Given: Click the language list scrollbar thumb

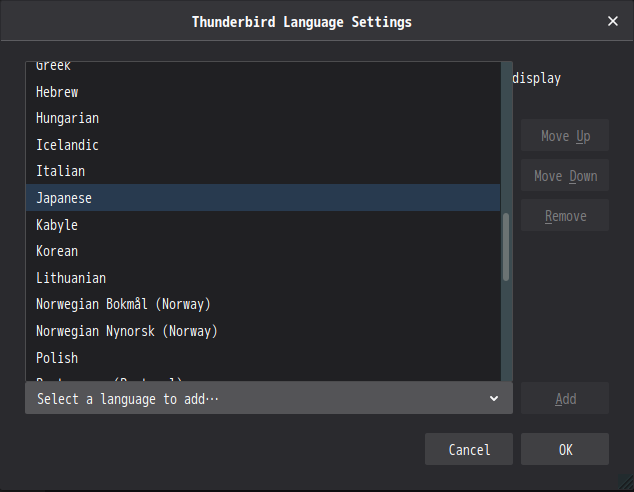Looking at the screenshot, I should coord(506,247).
